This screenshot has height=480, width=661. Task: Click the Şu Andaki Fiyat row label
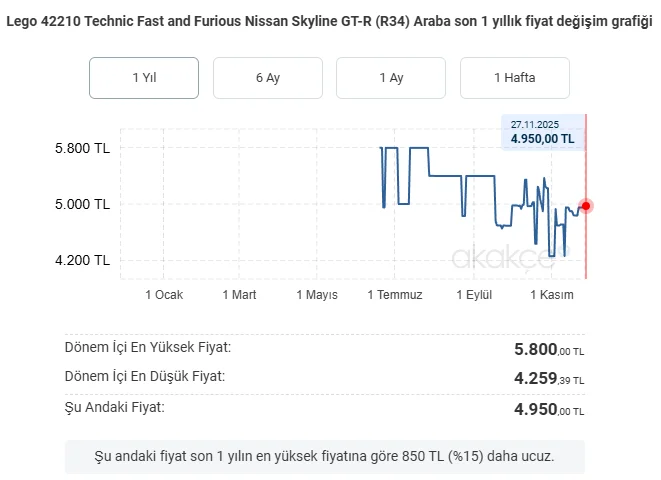pyautogui.click(x=114, y=407)
